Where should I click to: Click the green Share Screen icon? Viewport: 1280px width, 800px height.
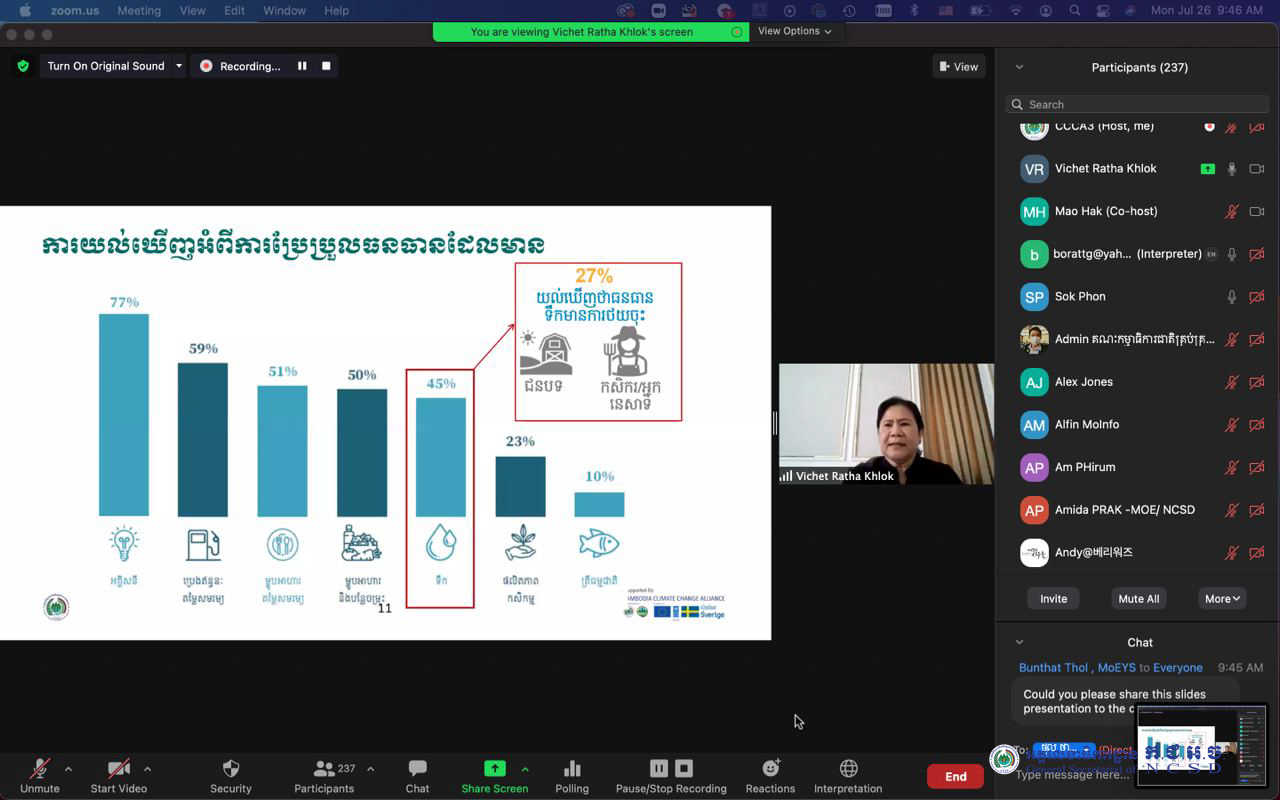(x=494, y=769)
